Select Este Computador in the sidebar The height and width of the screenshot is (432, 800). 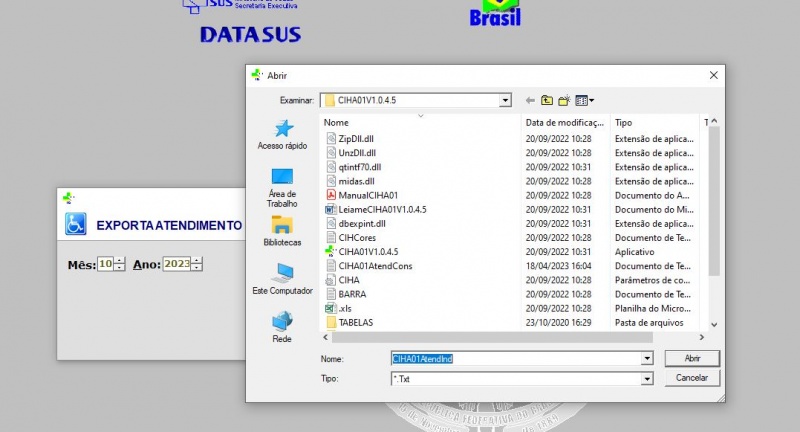pos(282,277)
